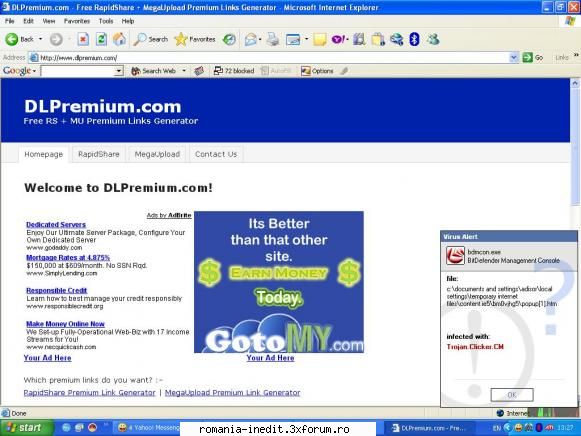
Task: Open the History clock icon
Action: (x=229, y=39)
